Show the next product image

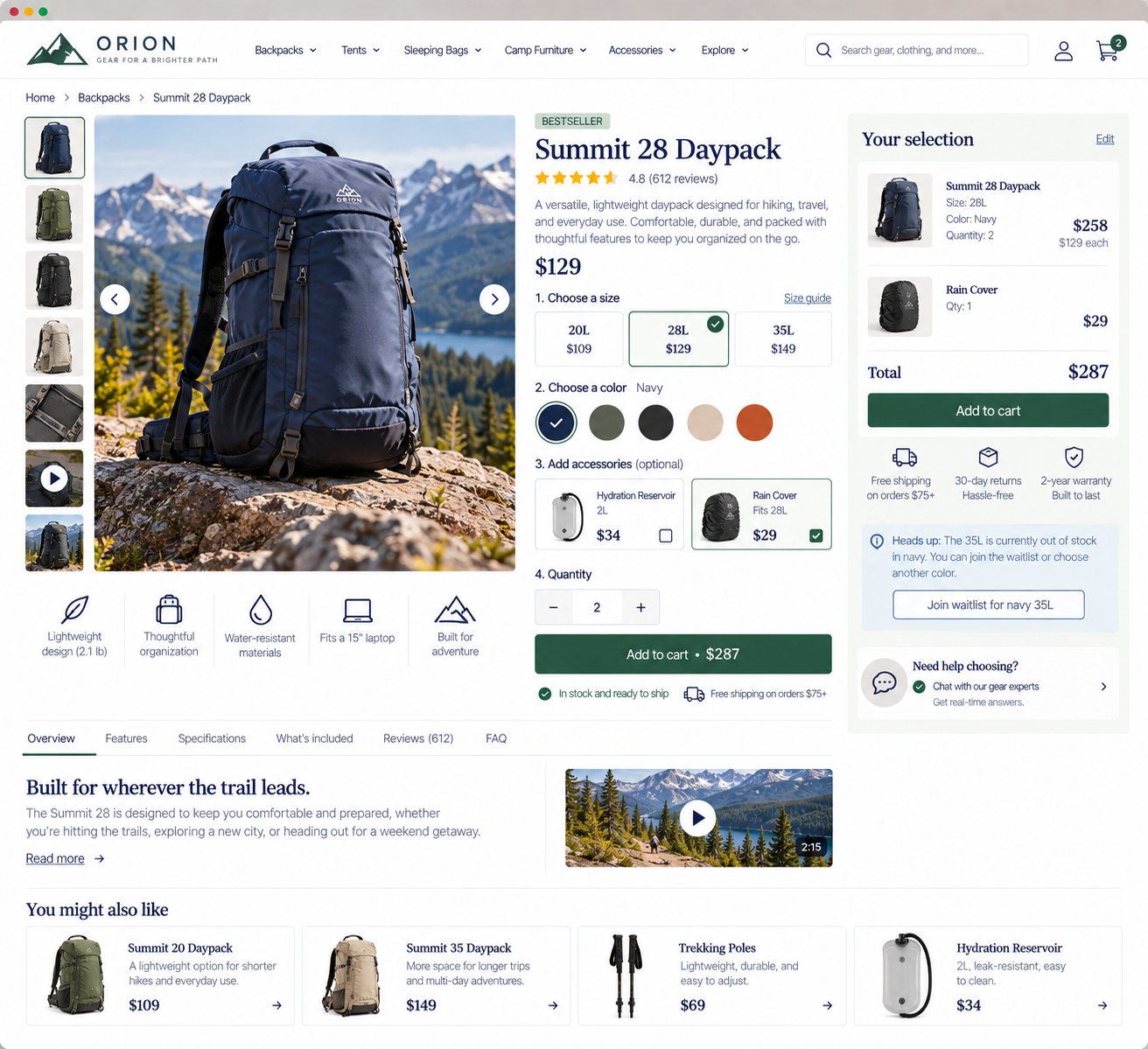point(494,299)
